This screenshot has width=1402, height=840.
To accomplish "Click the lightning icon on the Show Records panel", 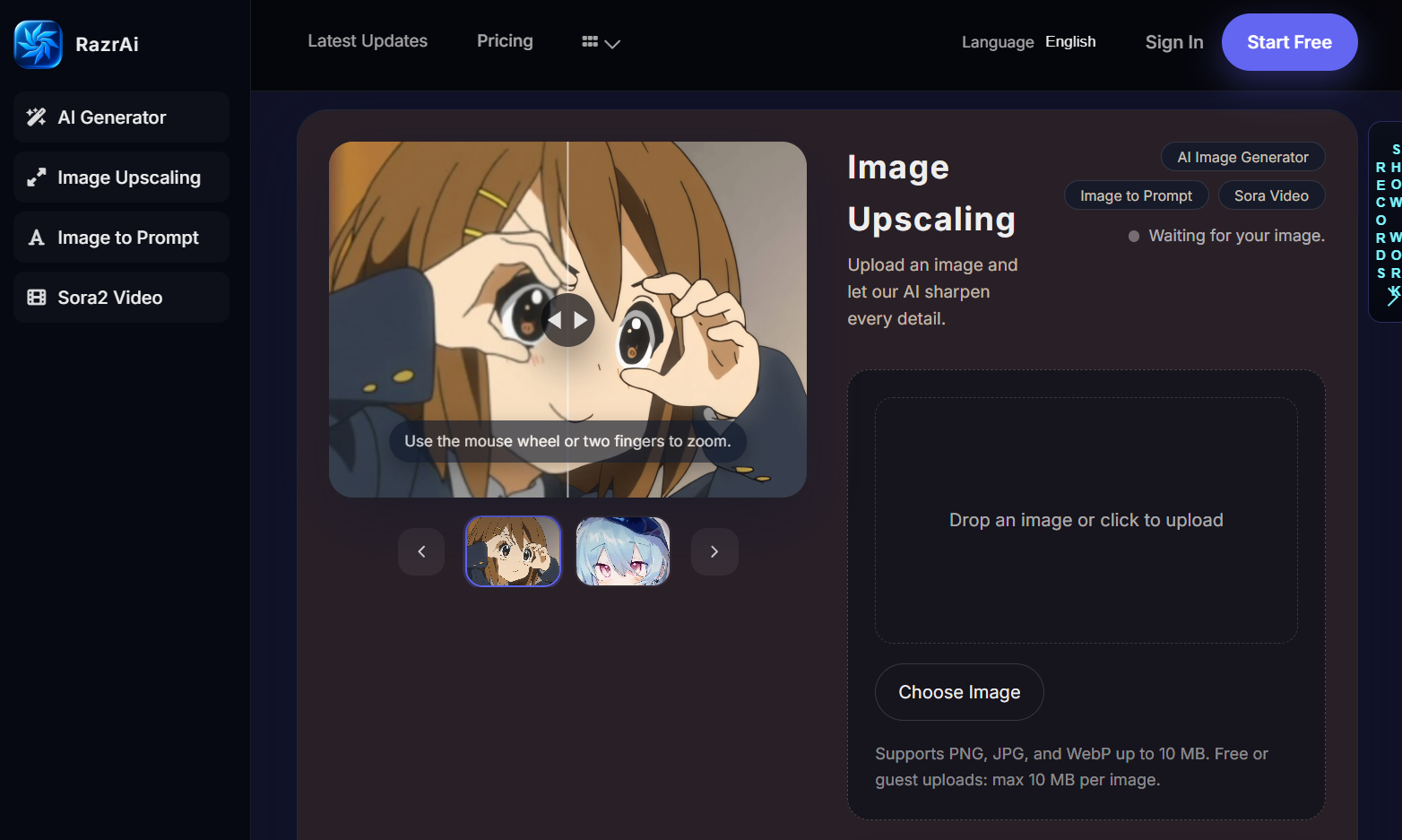I will [1393, 294].
